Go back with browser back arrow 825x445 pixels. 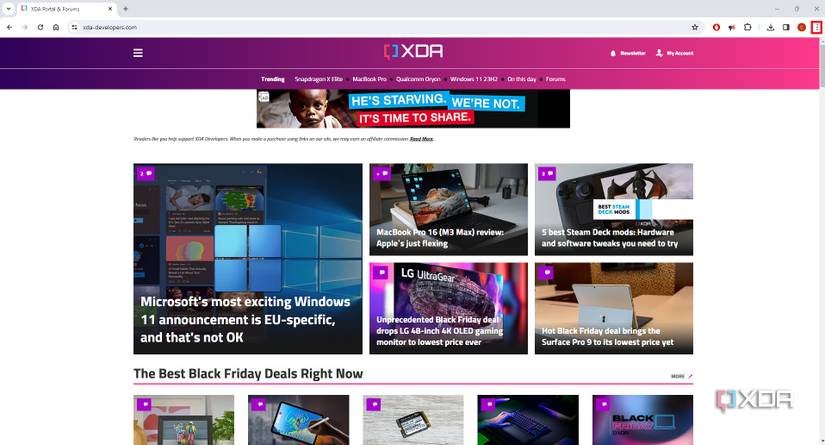coord(9,27)
